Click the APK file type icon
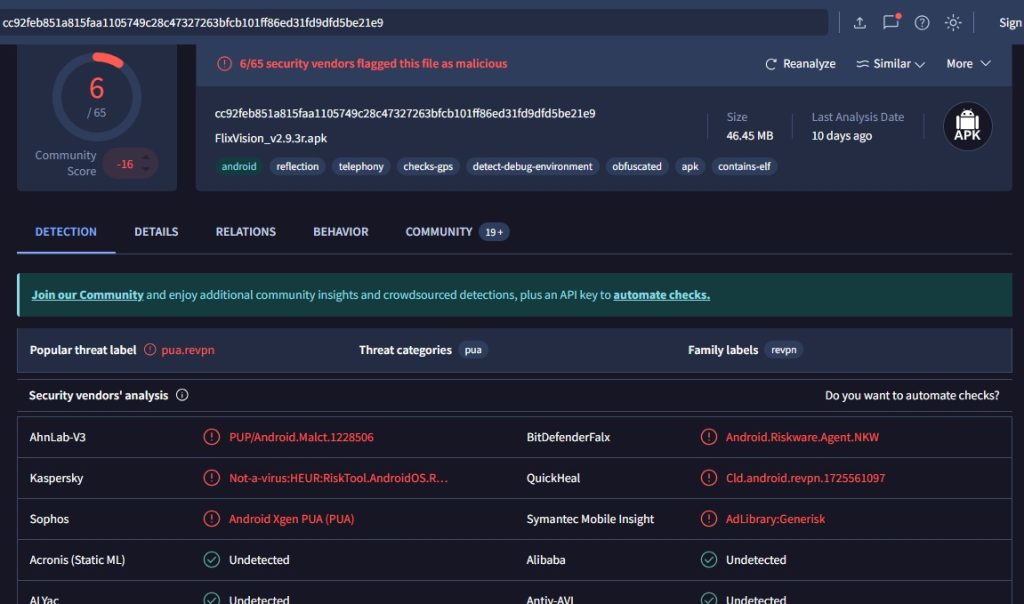The height and width of the screenshot is (604, 1024). coord(967,125)
